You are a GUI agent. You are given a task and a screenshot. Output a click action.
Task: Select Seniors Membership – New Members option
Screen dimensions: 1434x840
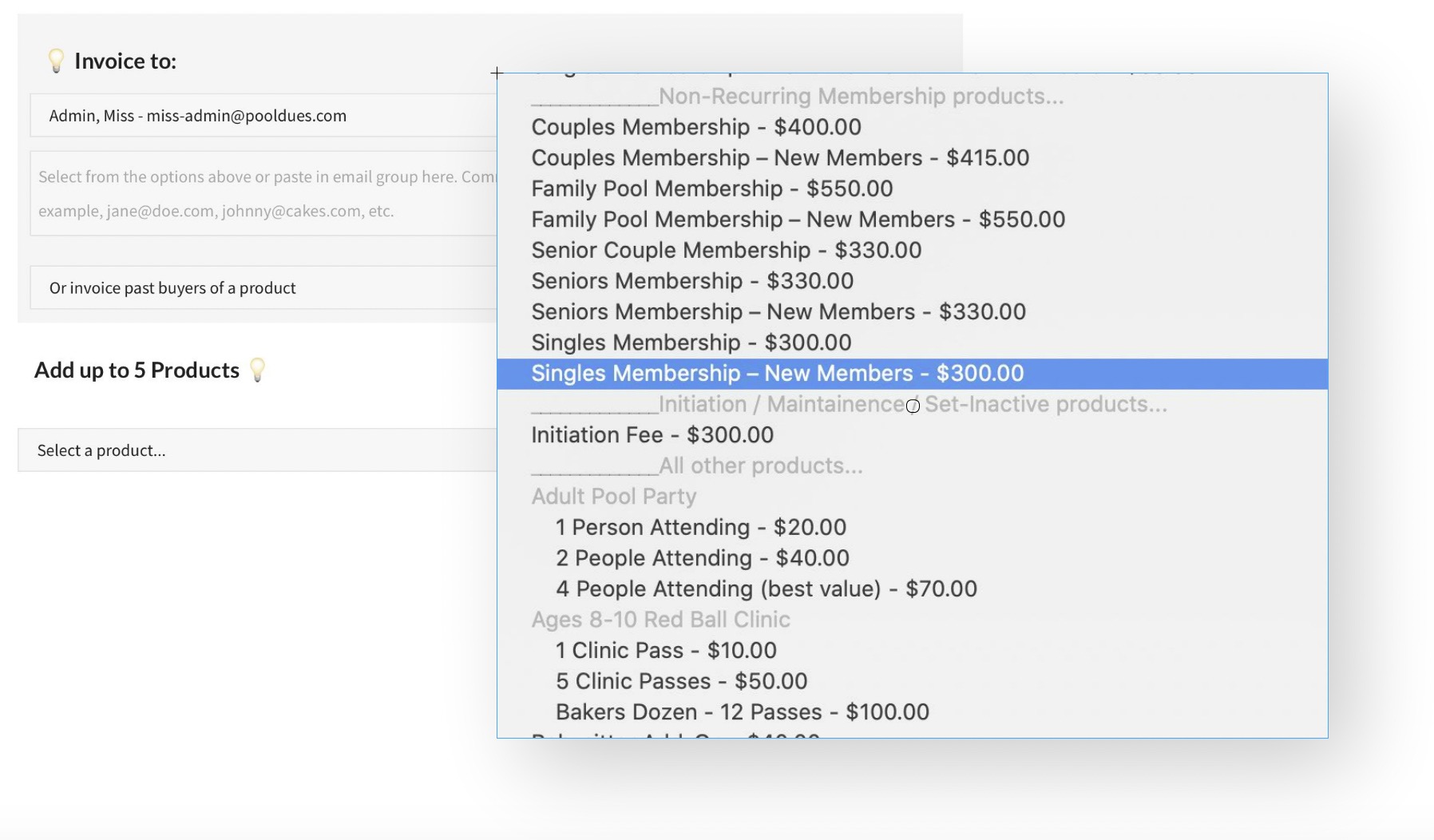pos(778,312)
